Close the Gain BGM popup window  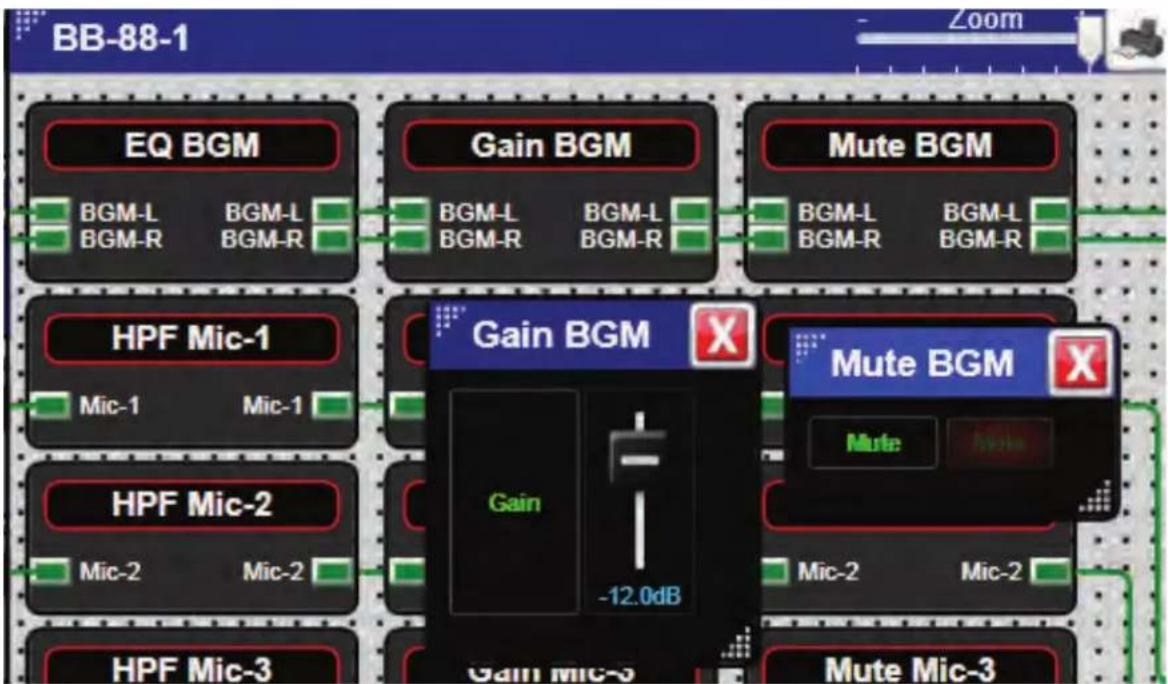tap(721, 335)
